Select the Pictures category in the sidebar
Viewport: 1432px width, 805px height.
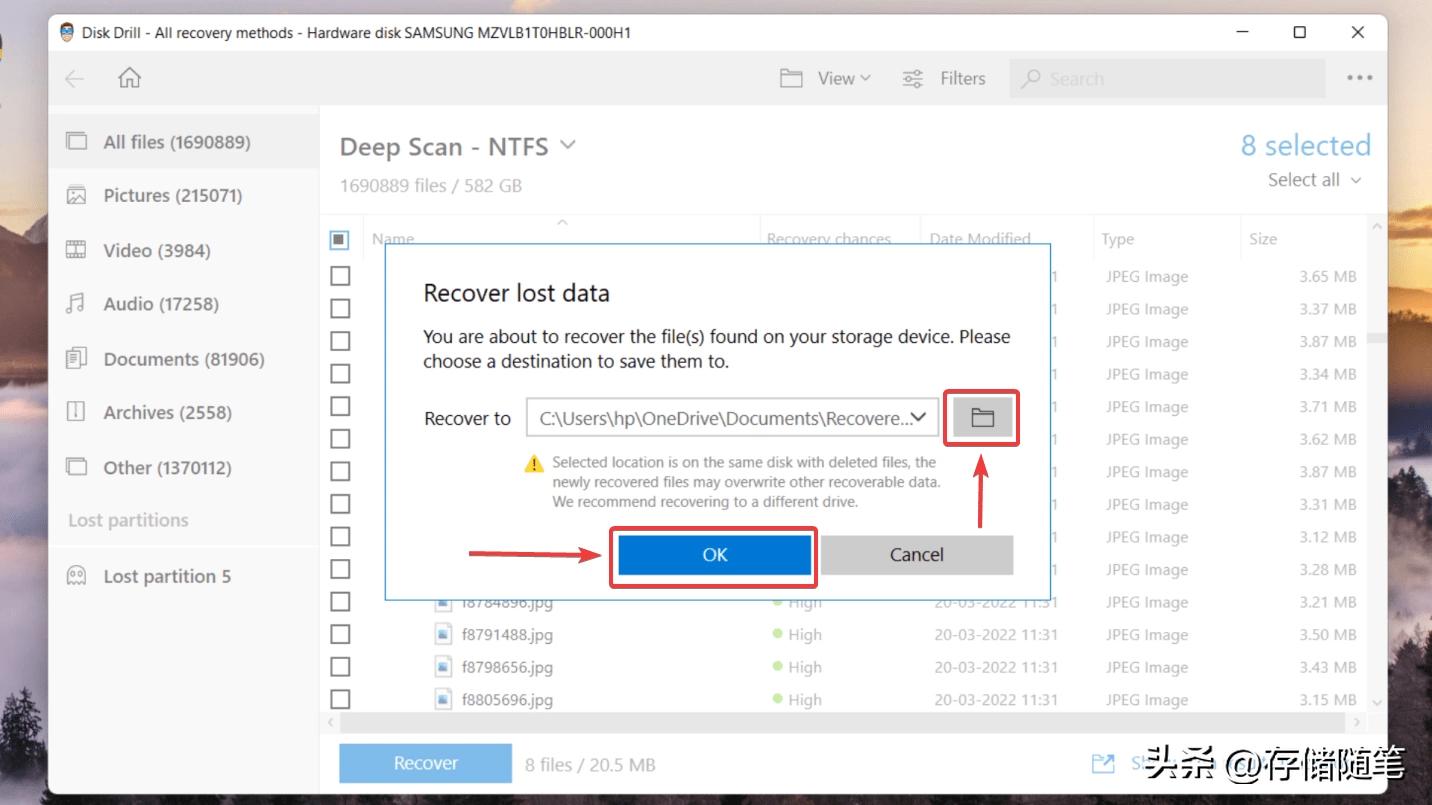pos(172,196)
